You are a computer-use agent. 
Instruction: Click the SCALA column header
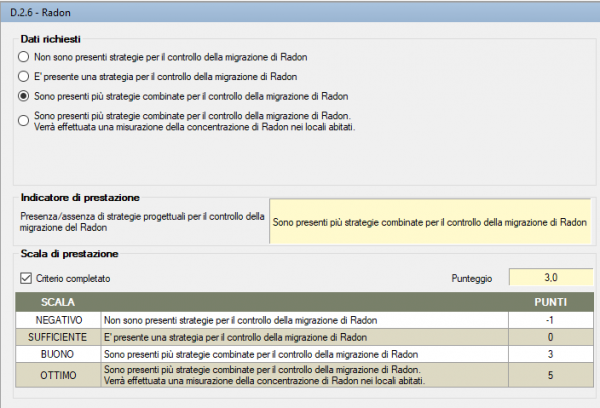coord(58,302)
